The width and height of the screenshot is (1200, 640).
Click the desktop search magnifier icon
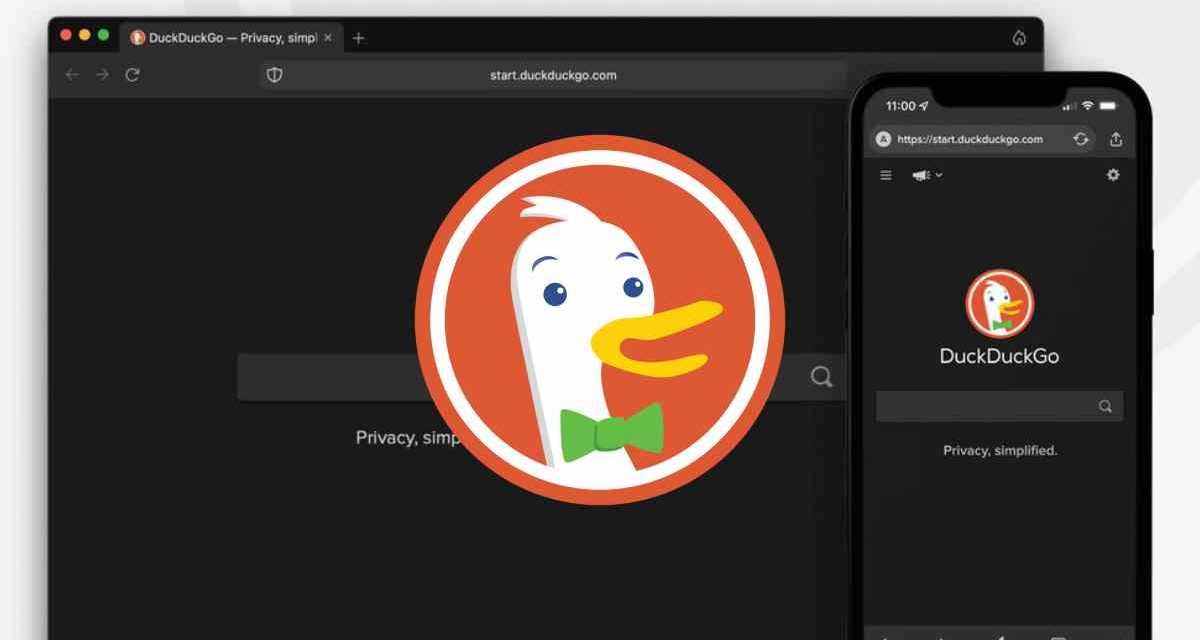[x=821, y=377]
